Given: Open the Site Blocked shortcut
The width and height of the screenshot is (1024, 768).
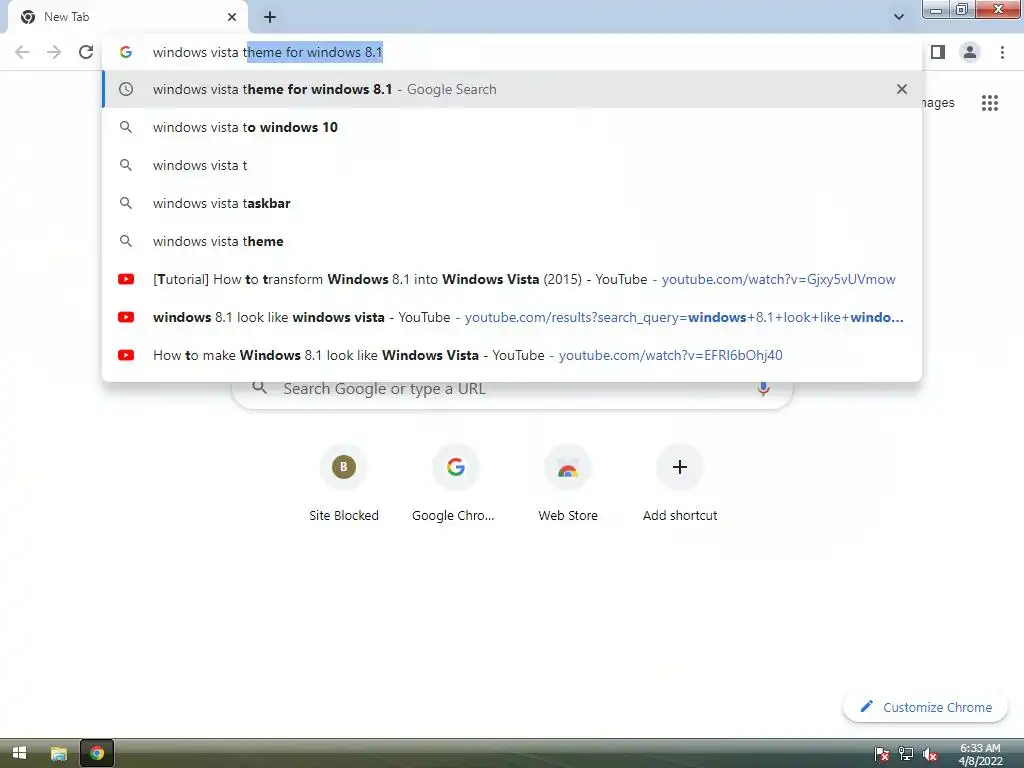Looking at the screenshot, I should click(x=344, y=483).
